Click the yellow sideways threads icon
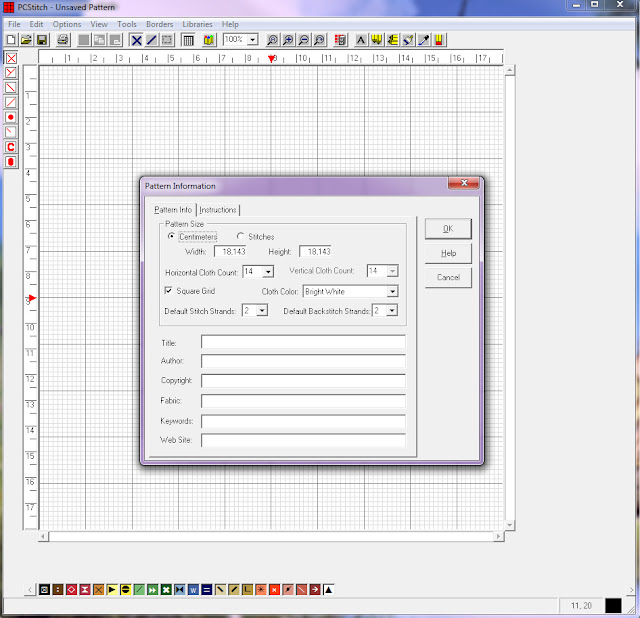The image size is (640, 618). (x=393, y=40)
